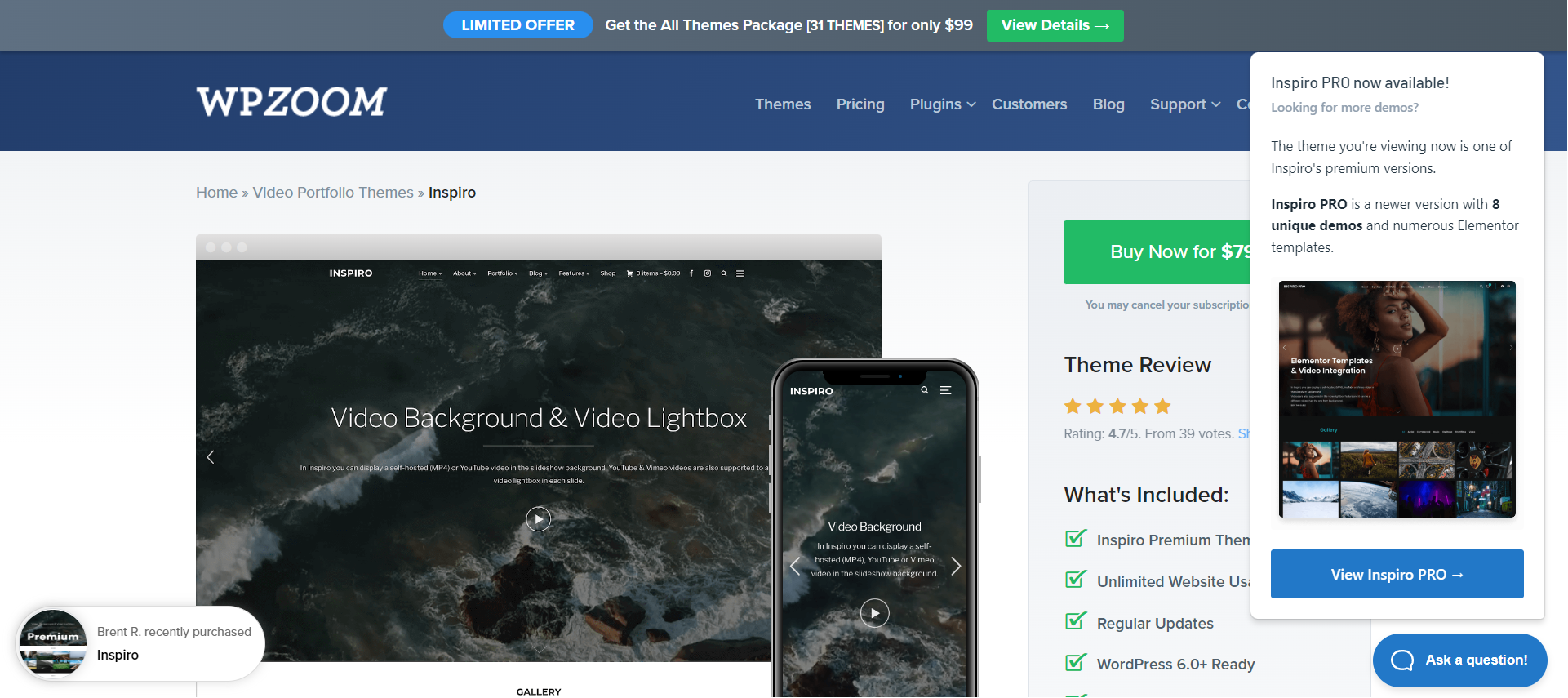Click the search icon in phone preview
The width and height of the screenshot is (1568, 698).
click(x=925, y=391)
